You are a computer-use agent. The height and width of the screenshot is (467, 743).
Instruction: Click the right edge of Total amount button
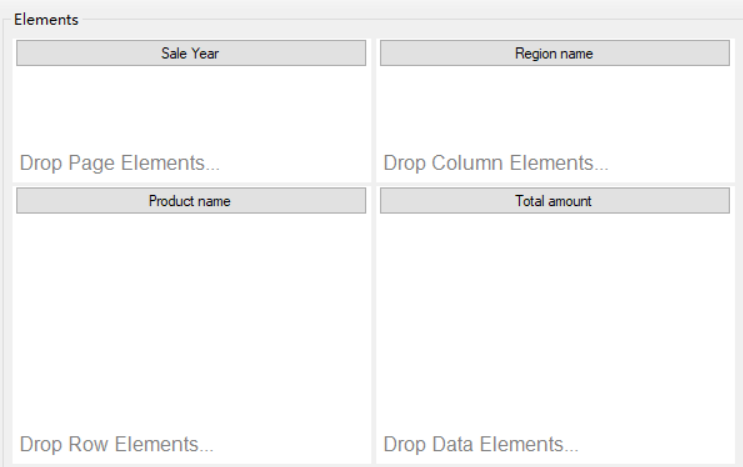click(727, 201)
